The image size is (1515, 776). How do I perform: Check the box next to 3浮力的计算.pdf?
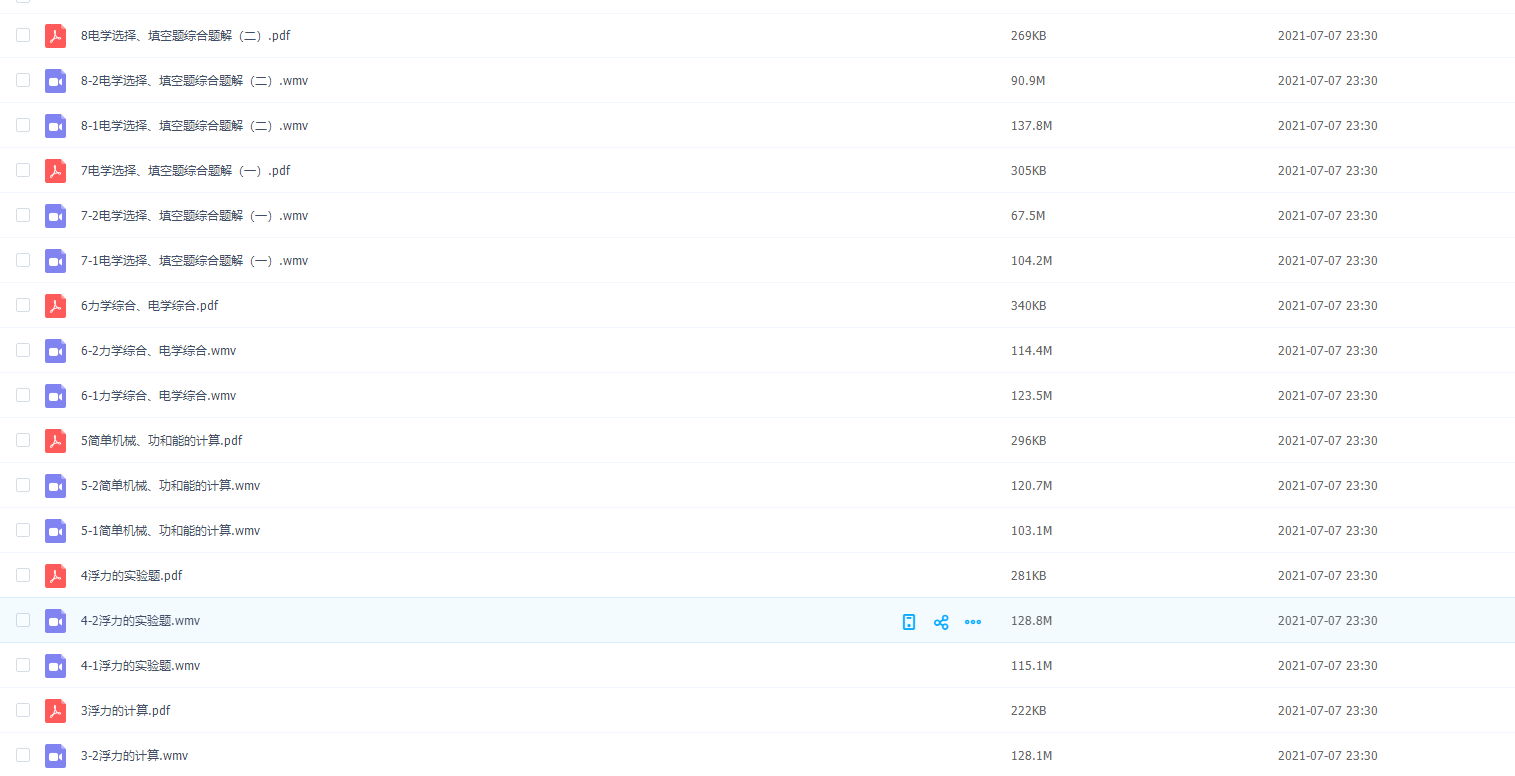(x=23, y=710)
